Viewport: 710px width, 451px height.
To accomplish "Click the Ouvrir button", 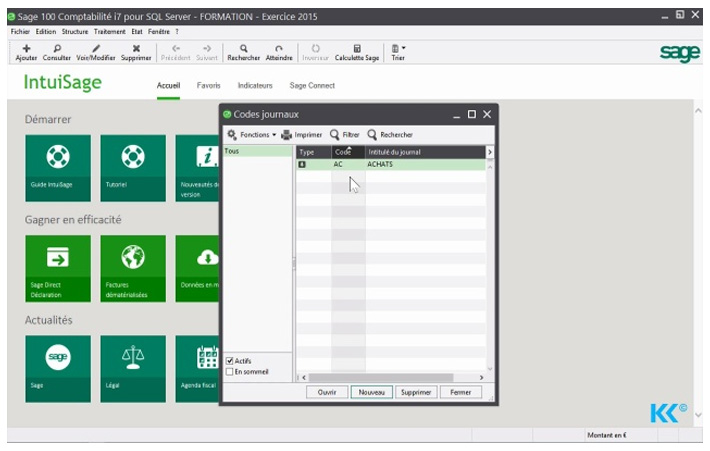I will coord(326,392).
